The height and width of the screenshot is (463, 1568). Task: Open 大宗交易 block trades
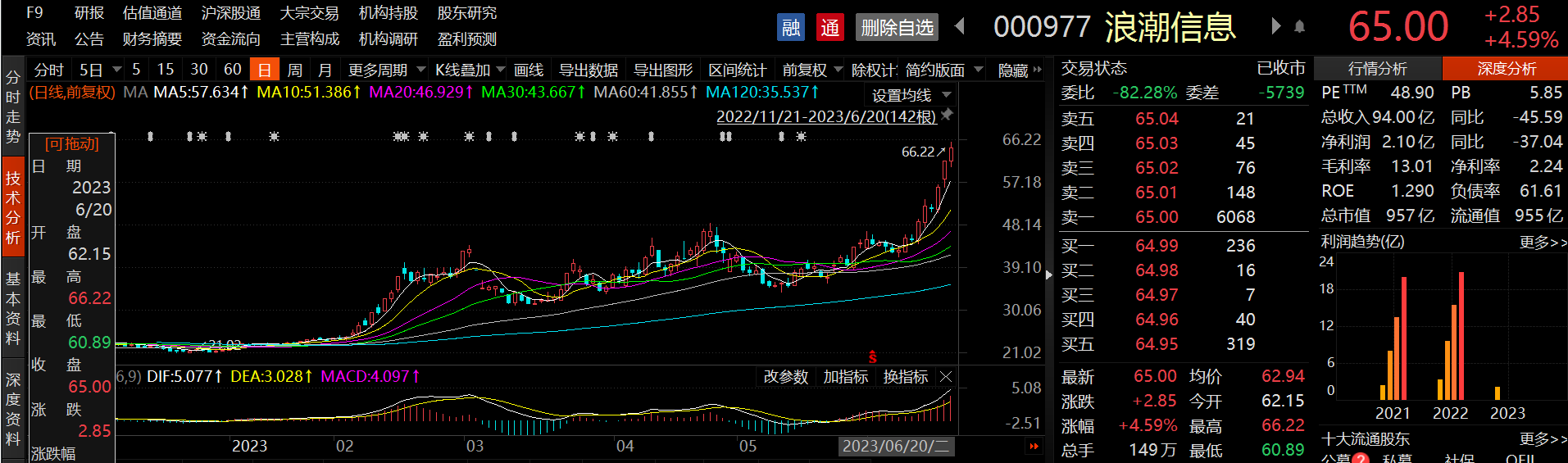pyautogui.click(x=309, y=13)
